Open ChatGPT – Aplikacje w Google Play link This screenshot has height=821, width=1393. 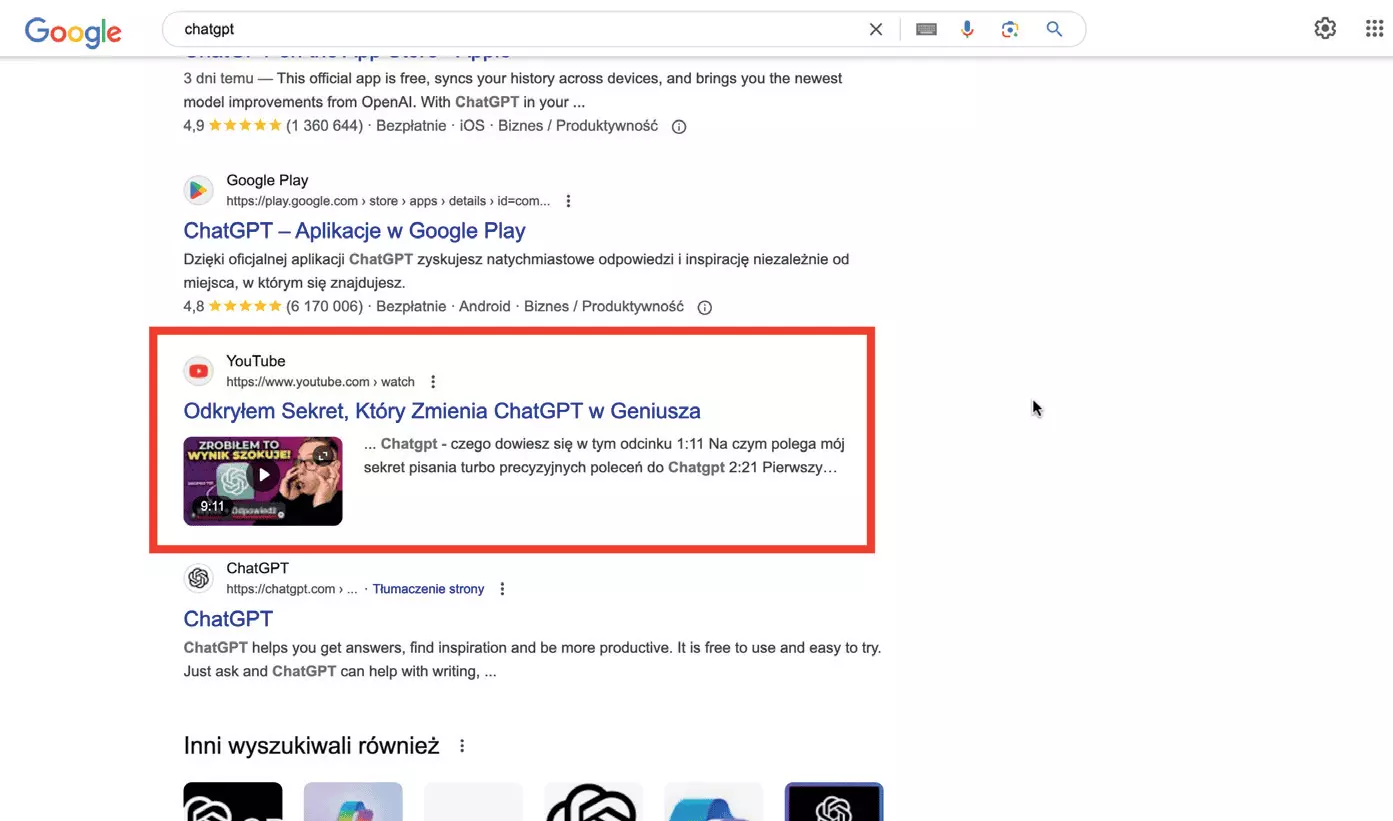(354, 230)
